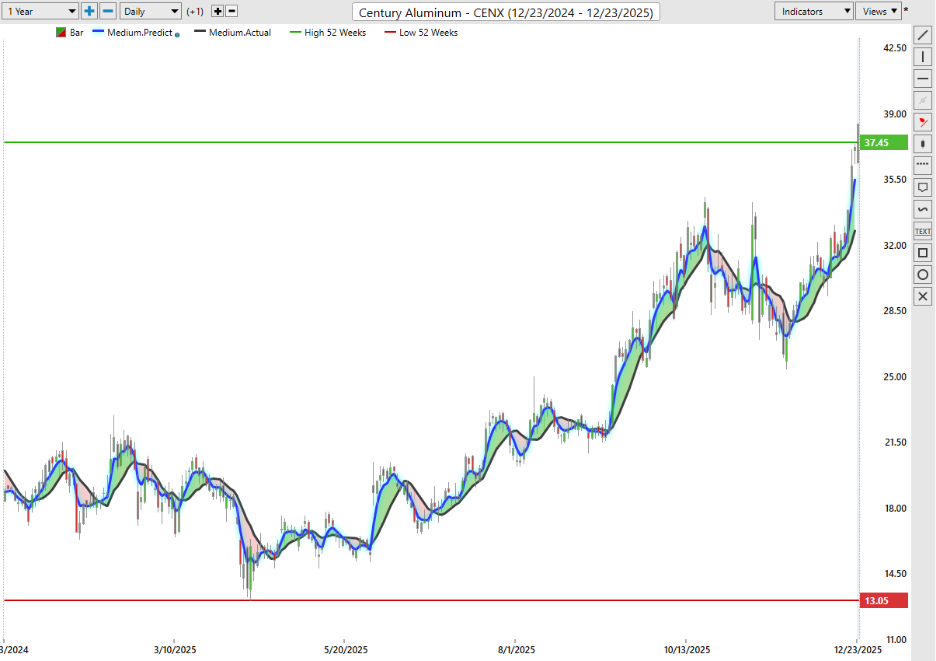Select the horizontal line drawing tool
Image resolution: width=936 pixels, height=661 pixels.
923,79
